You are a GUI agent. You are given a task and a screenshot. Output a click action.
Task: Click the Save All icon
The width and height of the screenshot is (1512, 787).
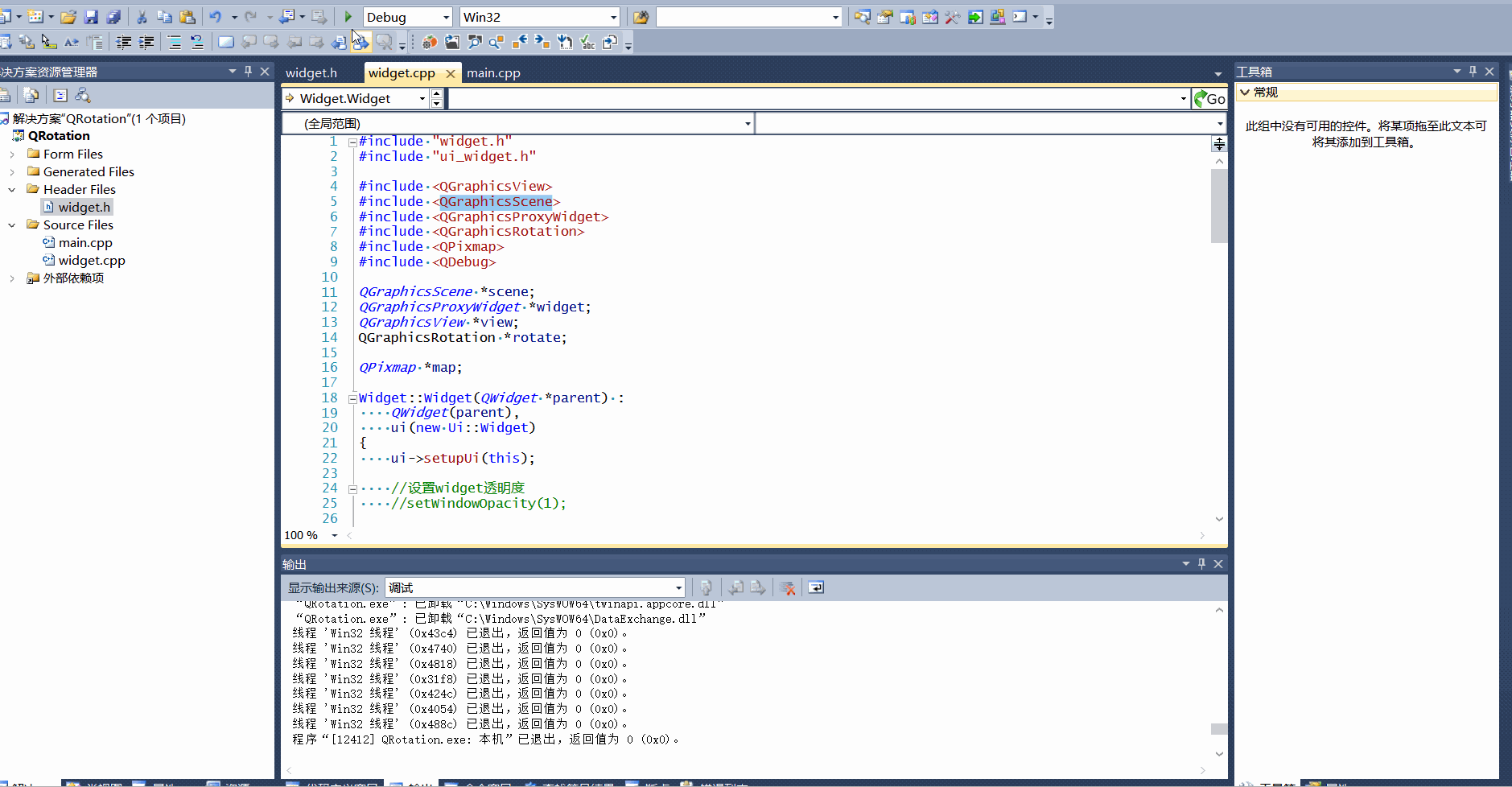click(113, 17)
